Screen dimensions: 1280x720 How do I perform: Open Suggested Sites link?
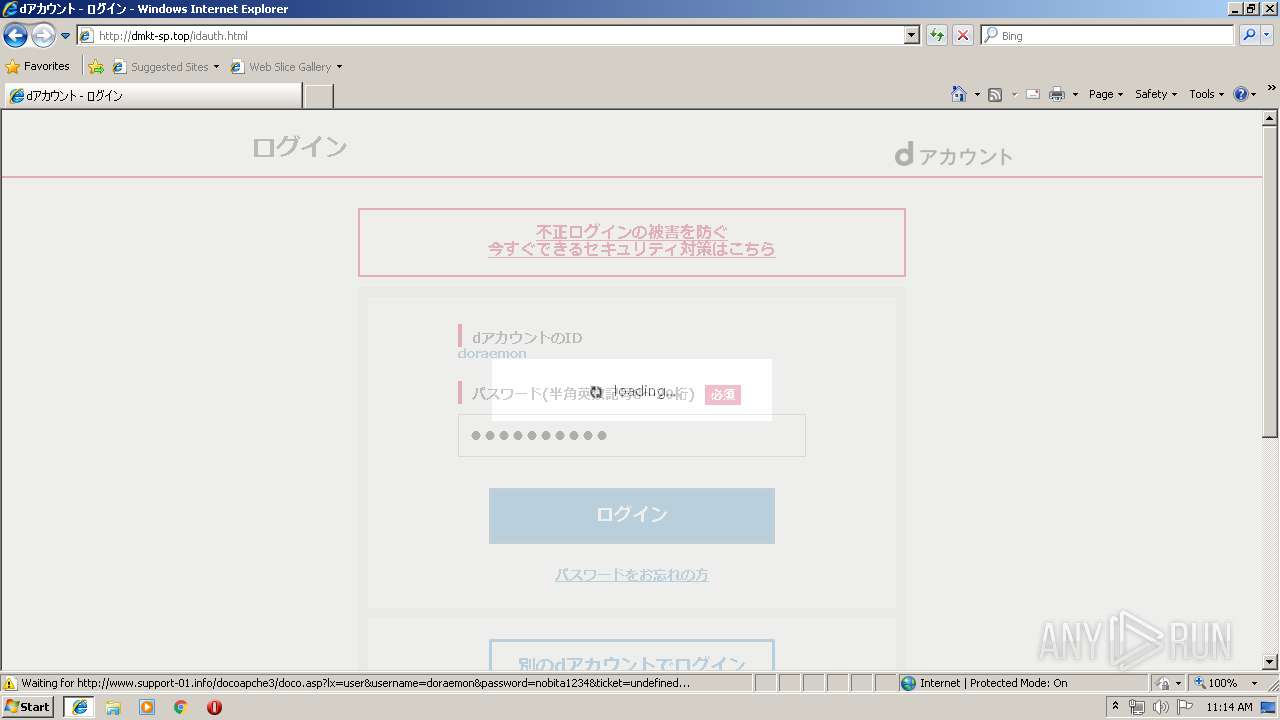160,67
